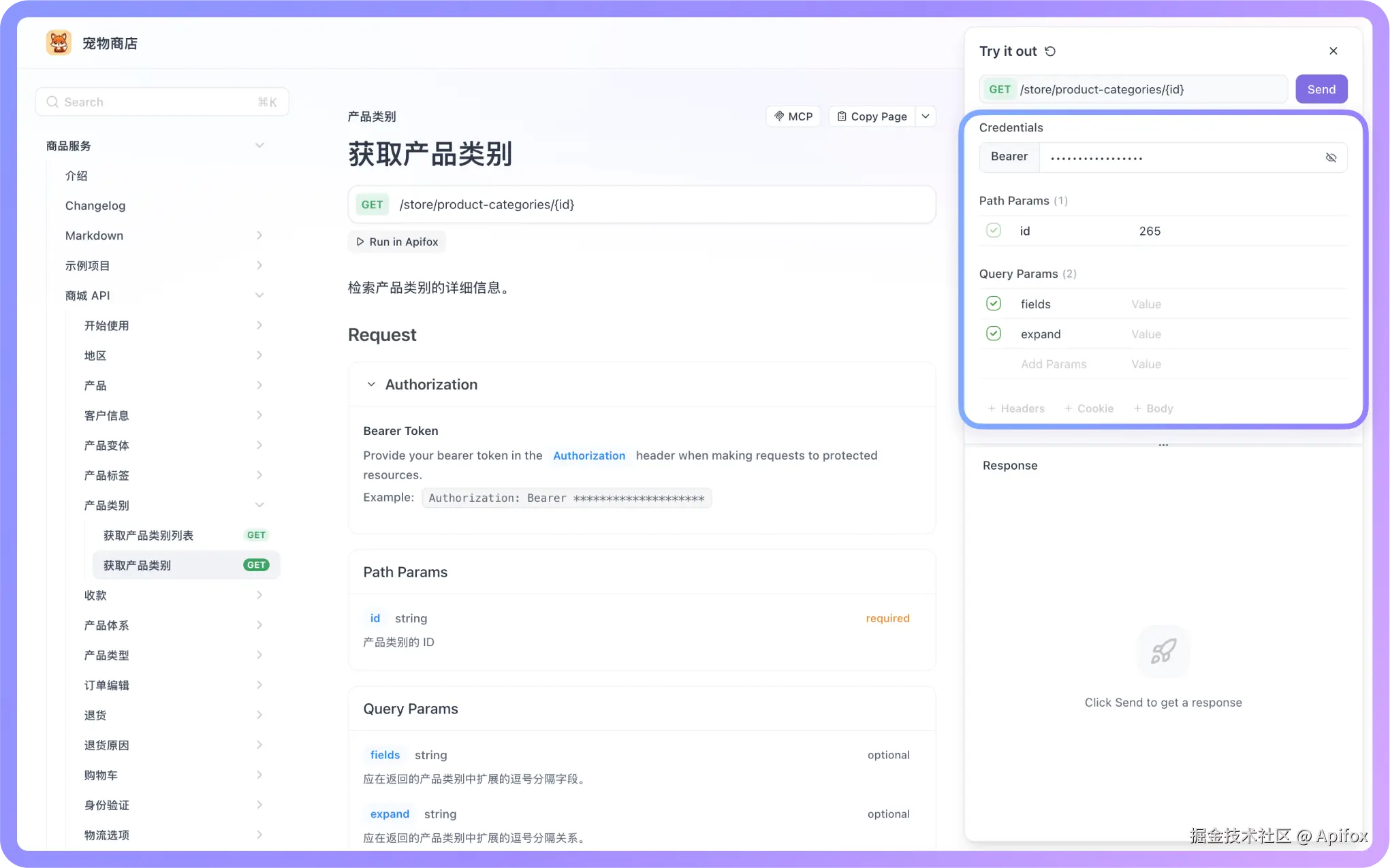1390x868 pixels.
Task: Collapse the Authorization section chevron
Action: pos(371,385)
